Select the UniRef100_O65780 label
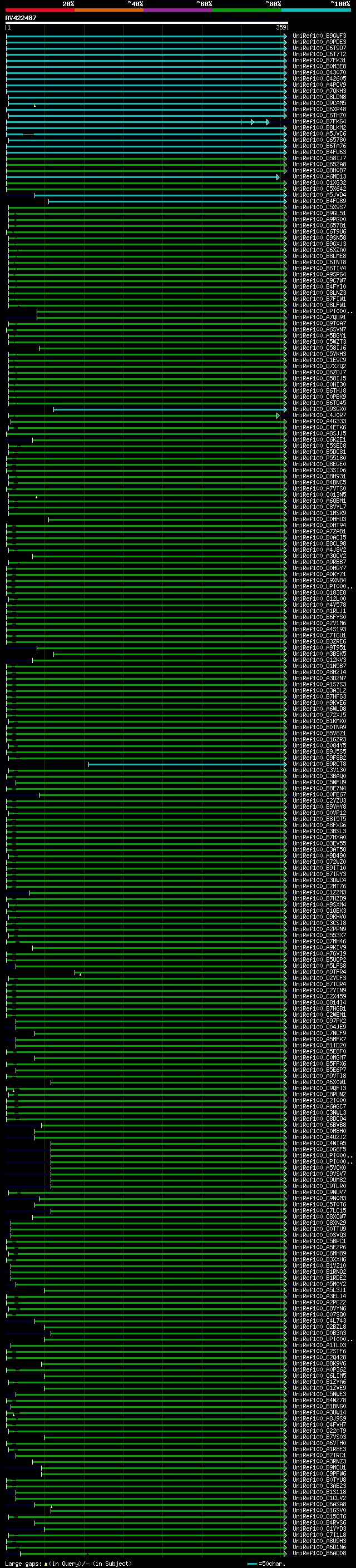This screenshot has width=356, height=1568. (319, 140)
